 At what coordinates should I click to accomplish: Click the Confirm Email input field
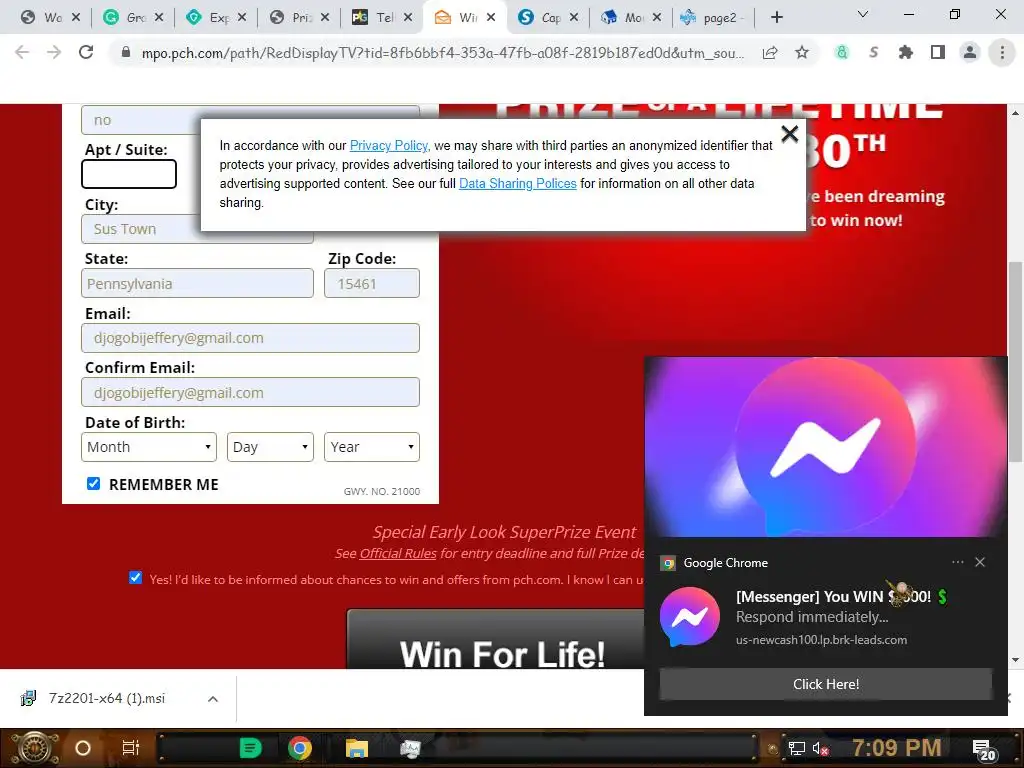pos(250,392)
